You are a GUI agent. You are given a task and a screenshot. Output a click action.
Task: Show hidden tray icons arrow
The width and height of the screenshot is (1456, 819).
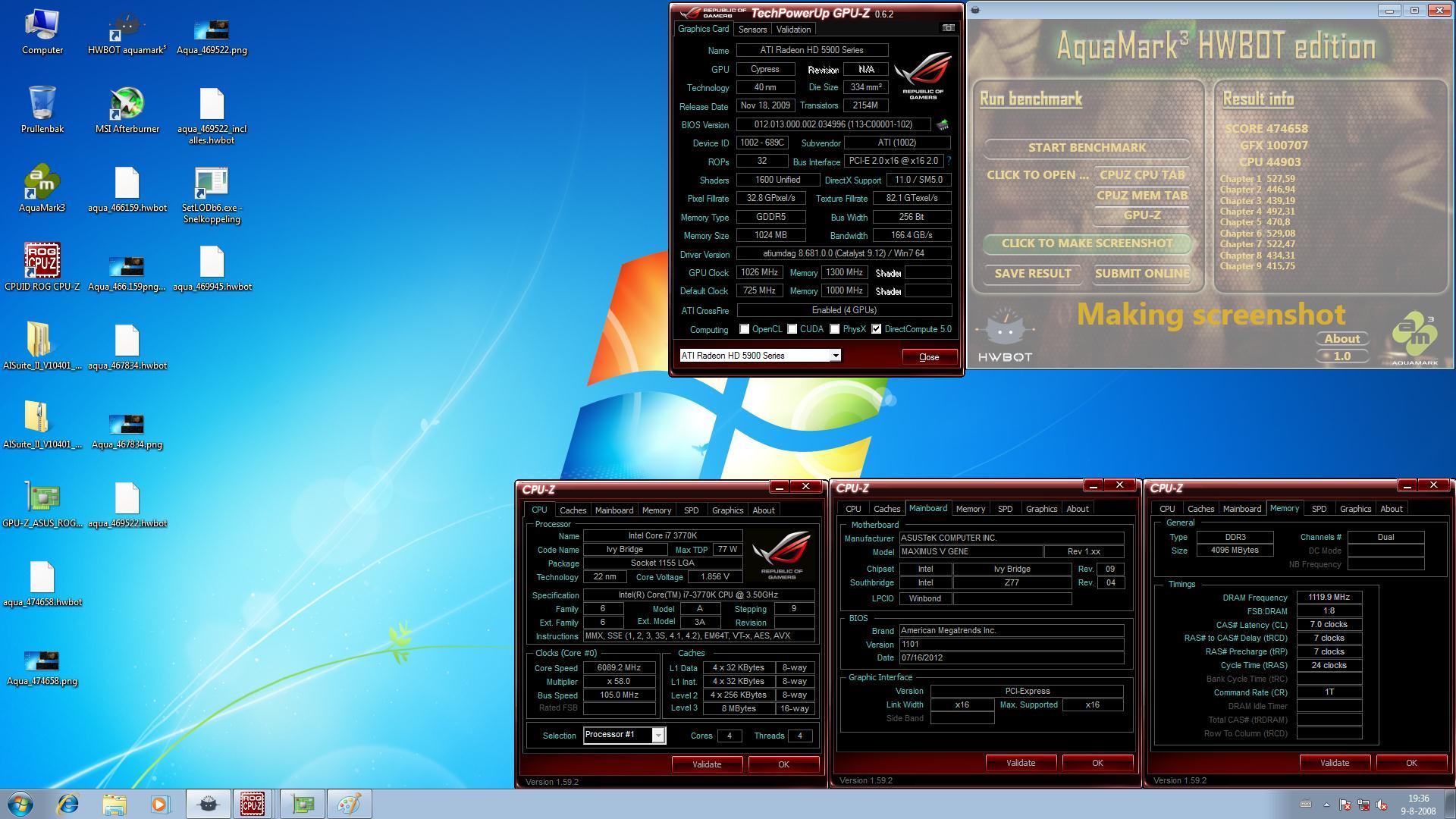tap(1326, 805)
